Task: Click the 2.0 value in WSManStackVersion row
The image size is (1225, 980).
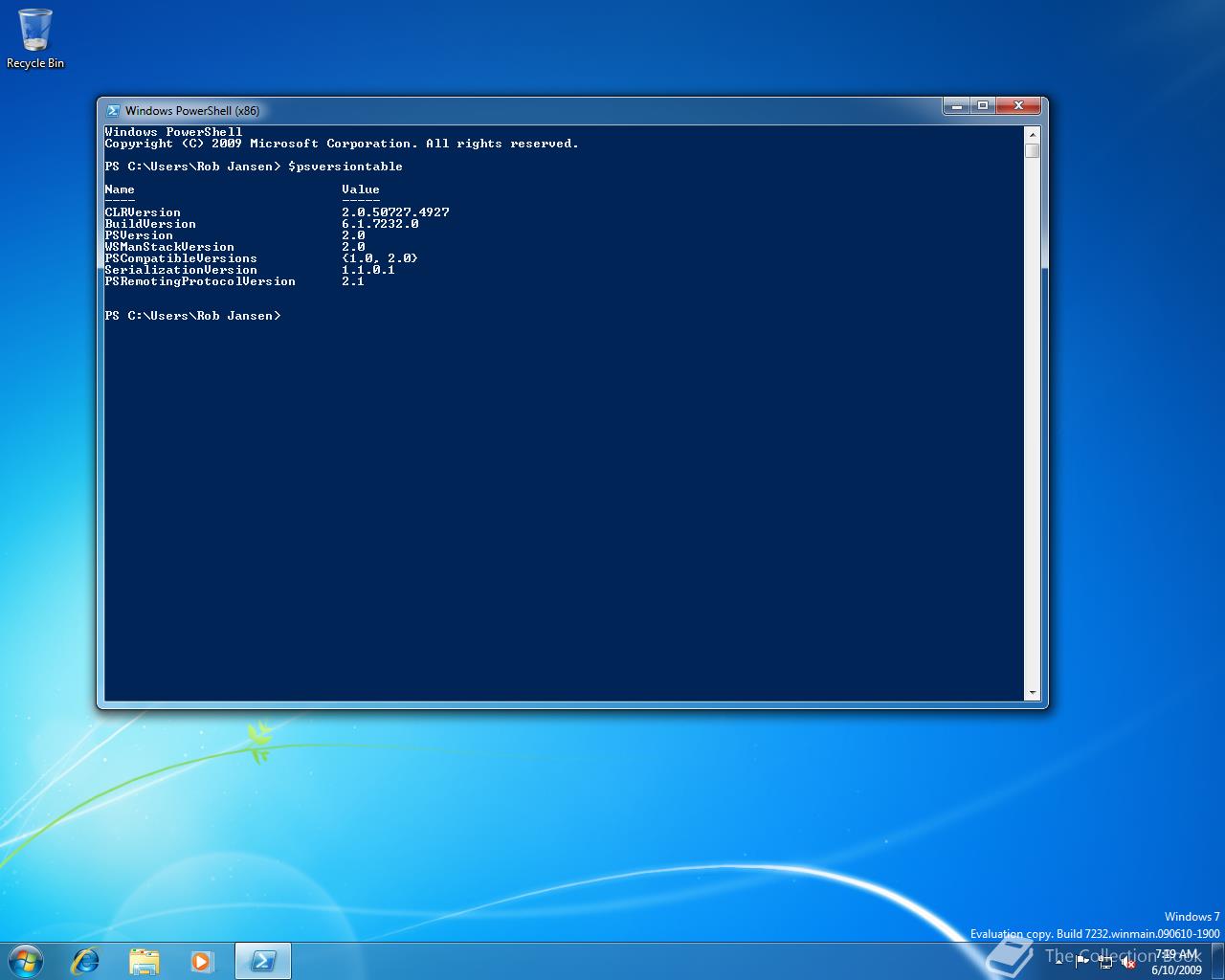Action: [353, 247]
